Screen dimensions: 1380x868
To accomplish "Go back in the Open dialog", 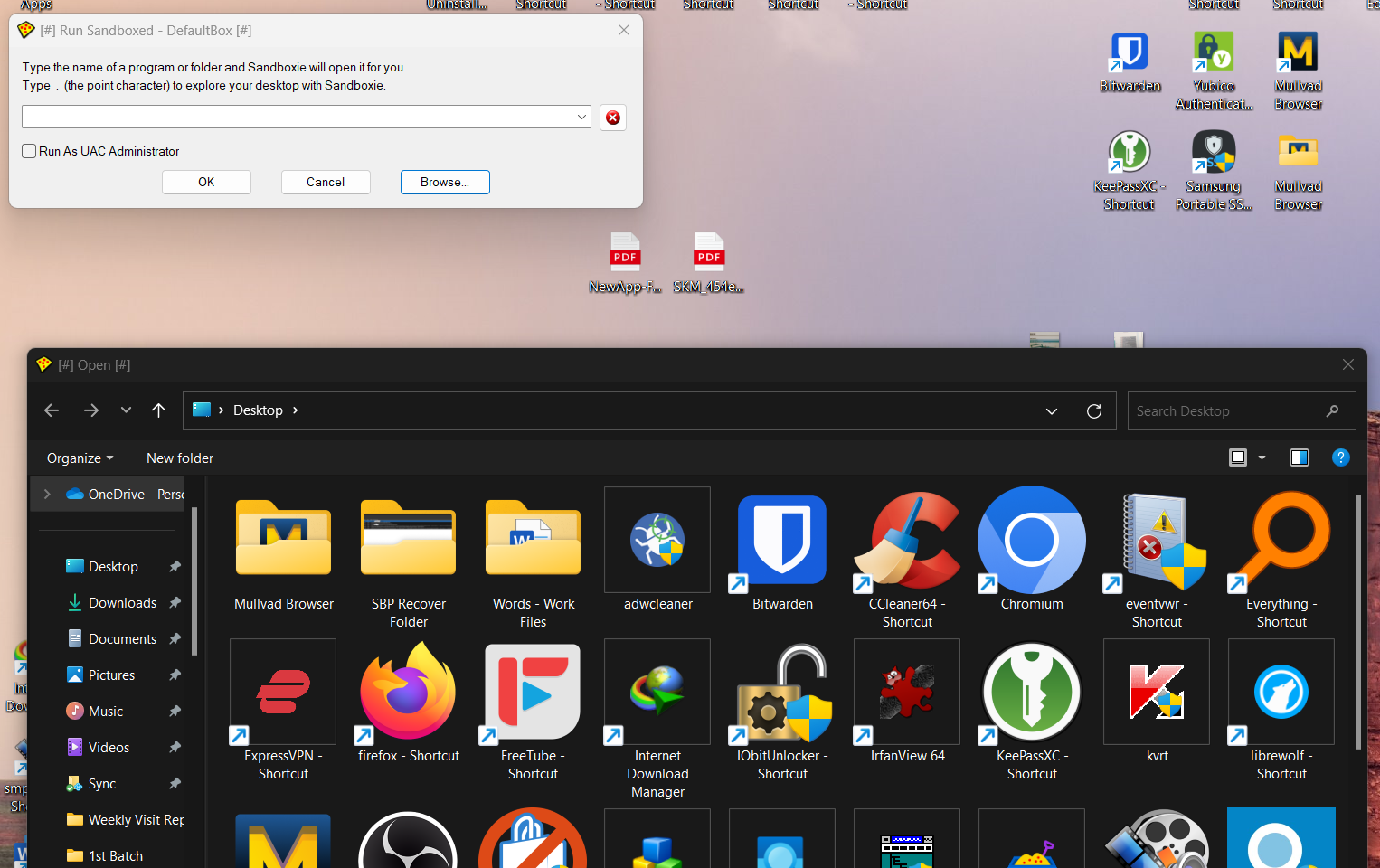I will tap(52, 410).
